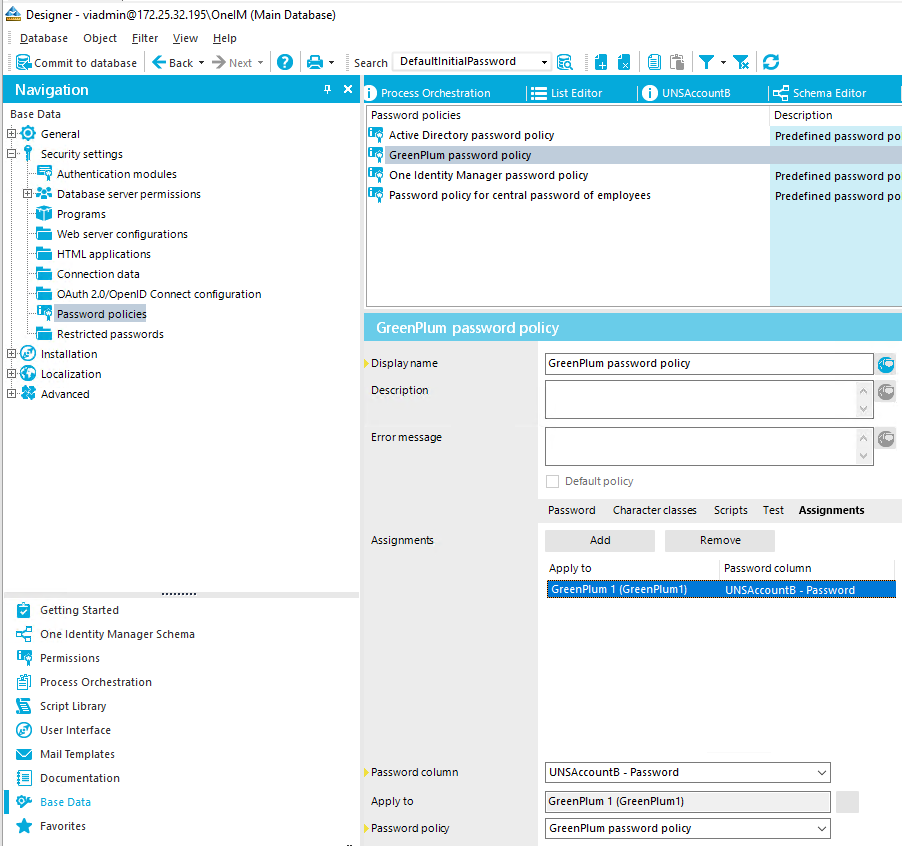The image size is (902, 846).
Task: Click the Commit to database icon
Action: pos(22,62)
